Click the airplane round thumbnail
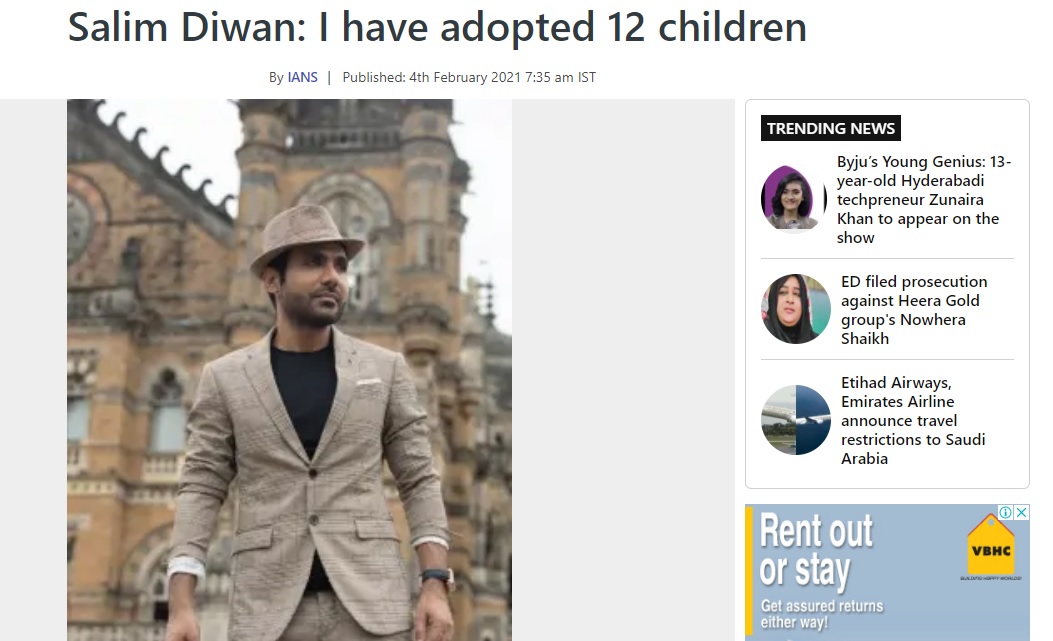Screen dimensions: 1053x641 coord(796,420)
